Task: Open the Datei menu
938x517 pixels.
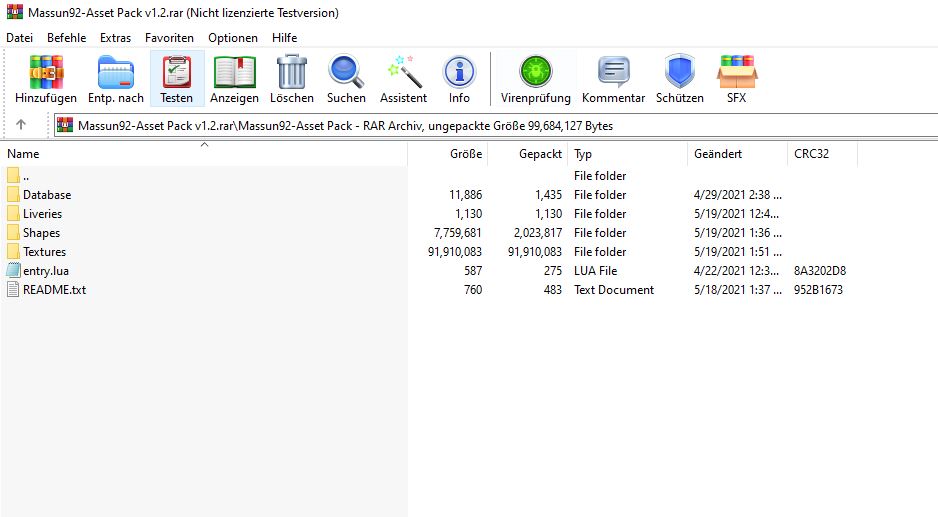Action: [20, 38]
